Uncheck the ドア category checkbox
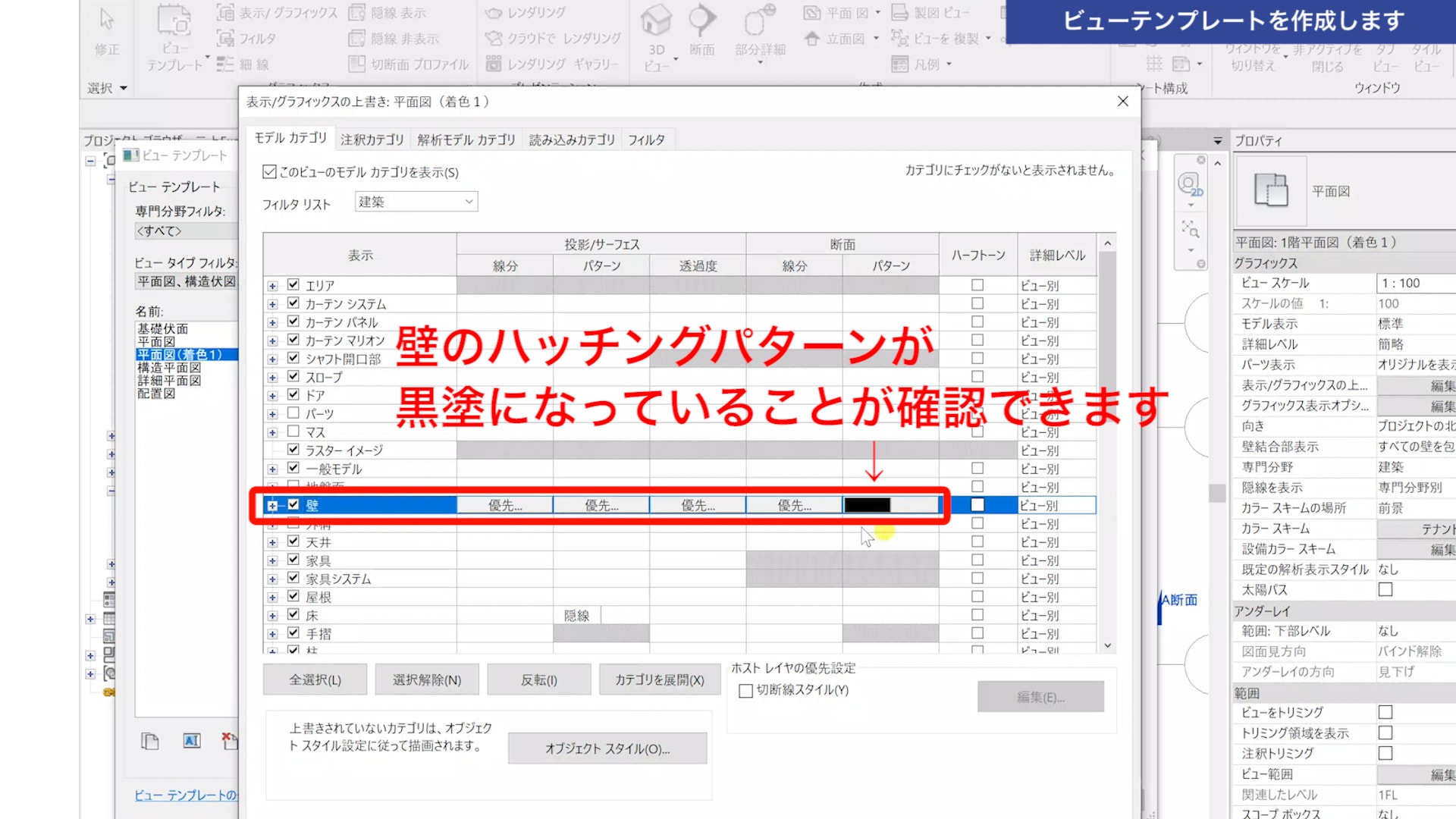The width and height of the screenshot is (1456, 819). [293, 394]
